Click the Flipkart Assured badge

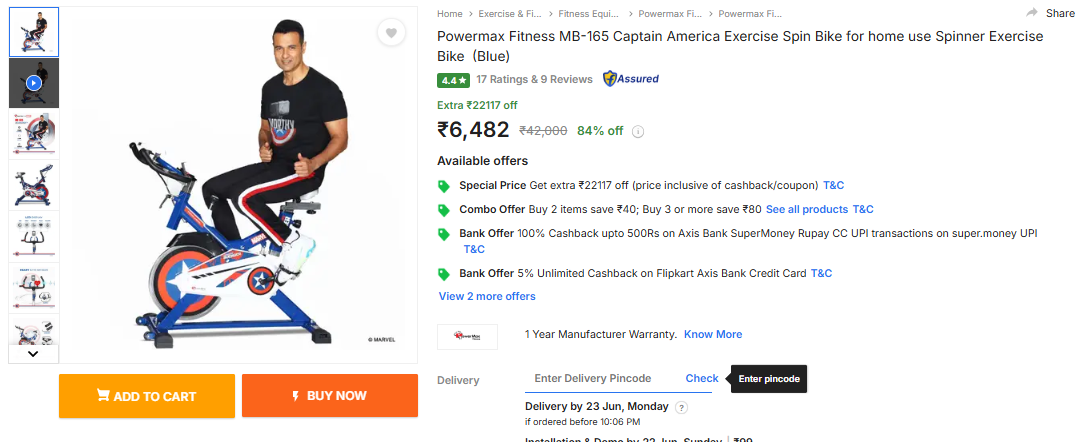(631, 79)
